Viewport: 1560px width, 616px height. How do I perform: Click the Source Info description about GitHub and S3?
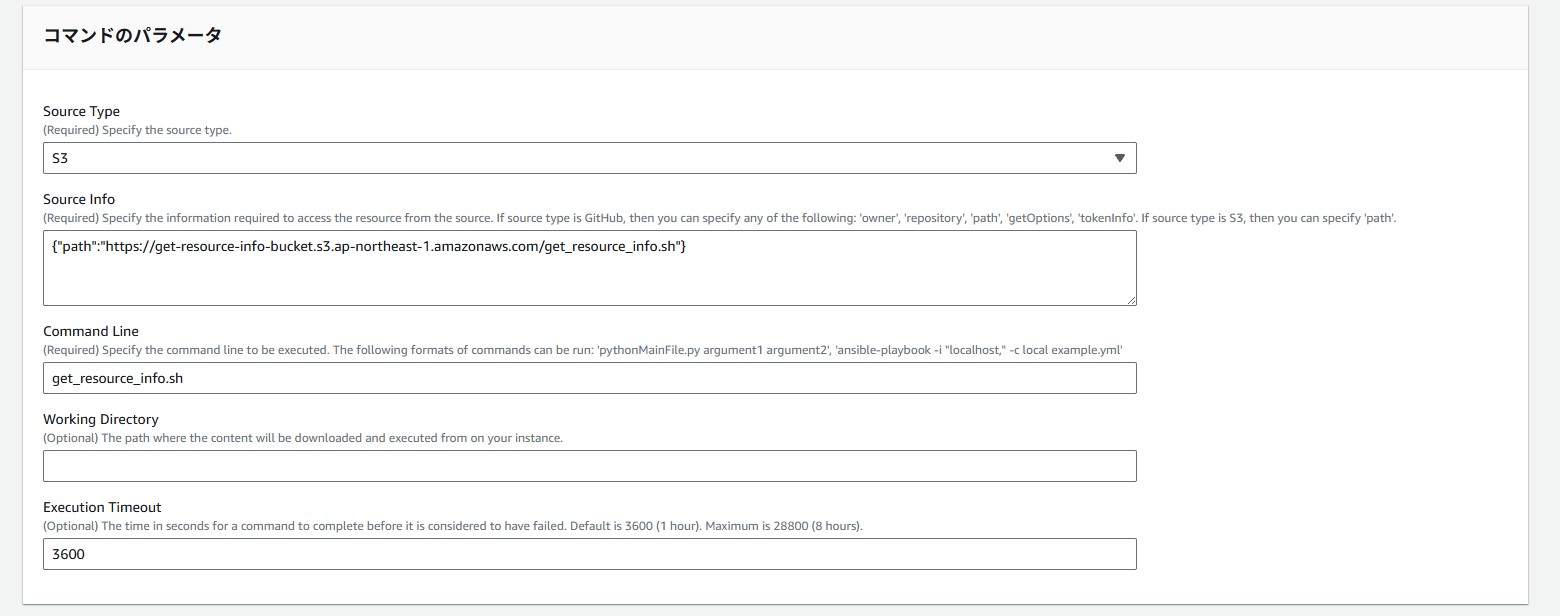719,218
